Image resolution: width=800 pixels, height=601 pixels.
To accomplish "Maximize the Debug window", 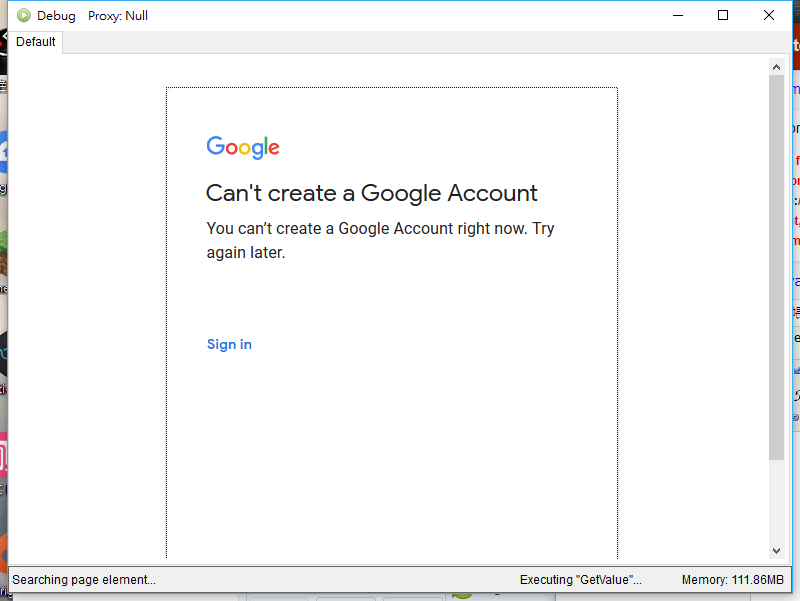I will click(723, 15).
